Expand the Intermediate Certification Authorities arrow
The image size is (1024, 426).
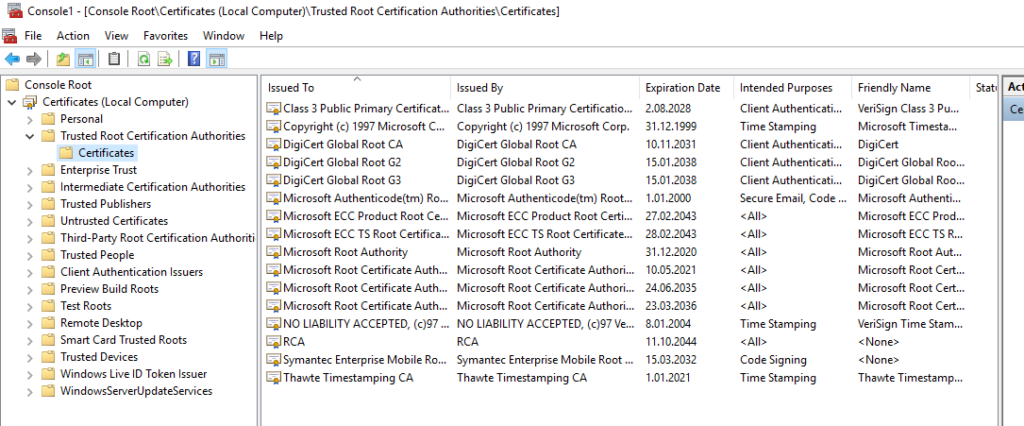click(x=29, y=188)
